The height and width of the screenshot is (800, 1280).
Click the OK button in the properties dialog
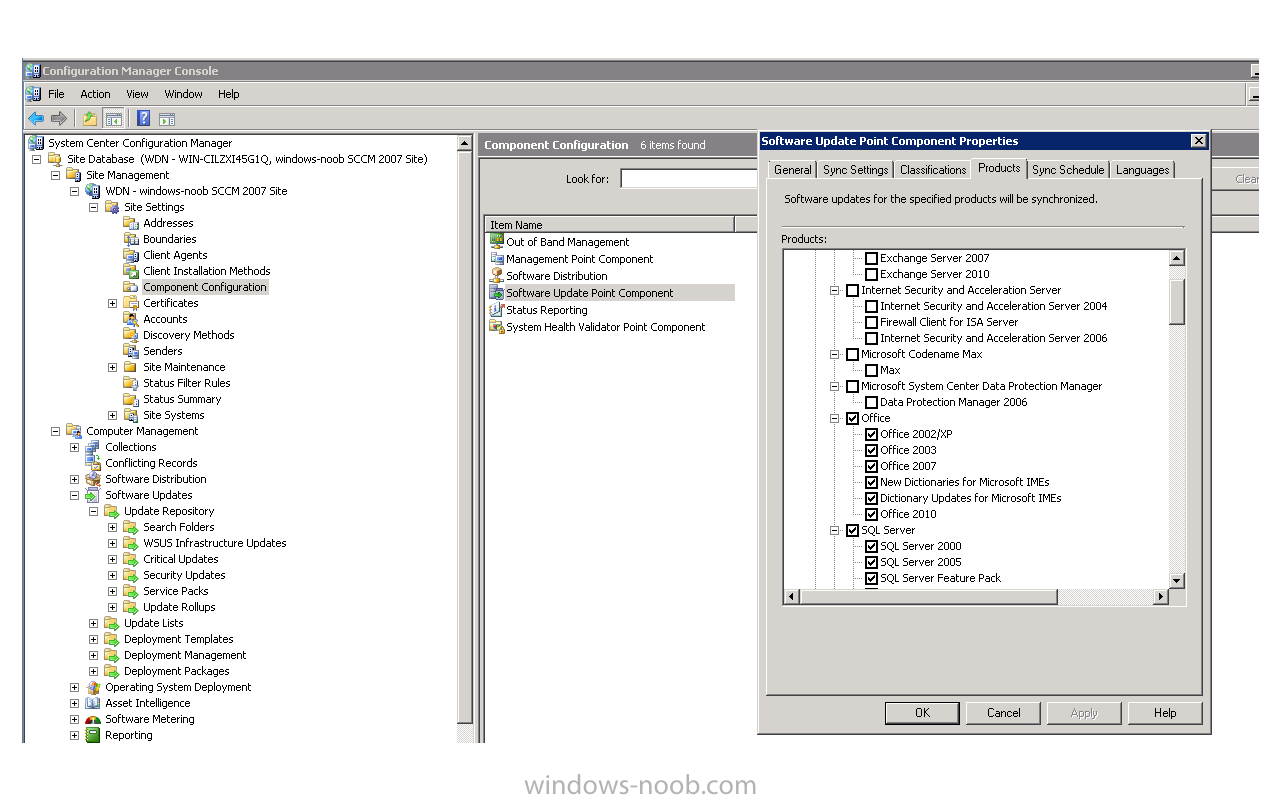coord(923,713)
